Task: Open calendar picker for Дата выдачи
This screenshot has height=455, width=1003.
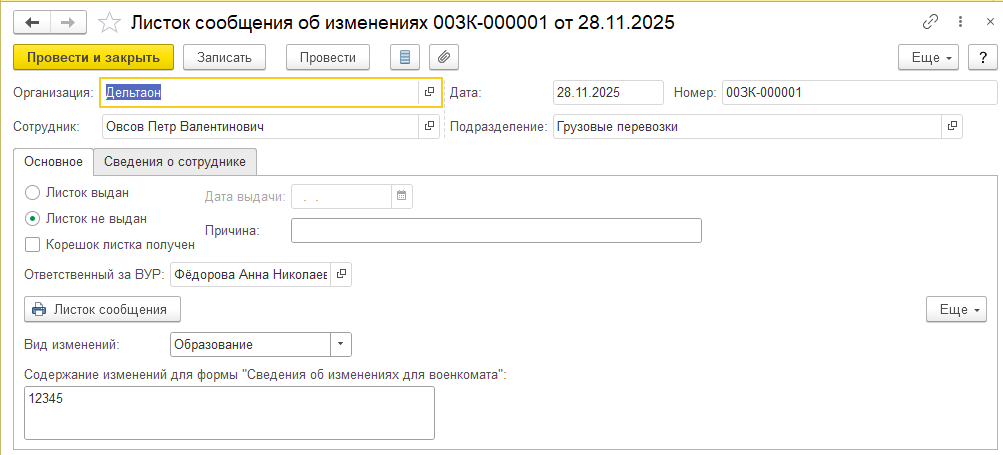Action: pos(401,197)
